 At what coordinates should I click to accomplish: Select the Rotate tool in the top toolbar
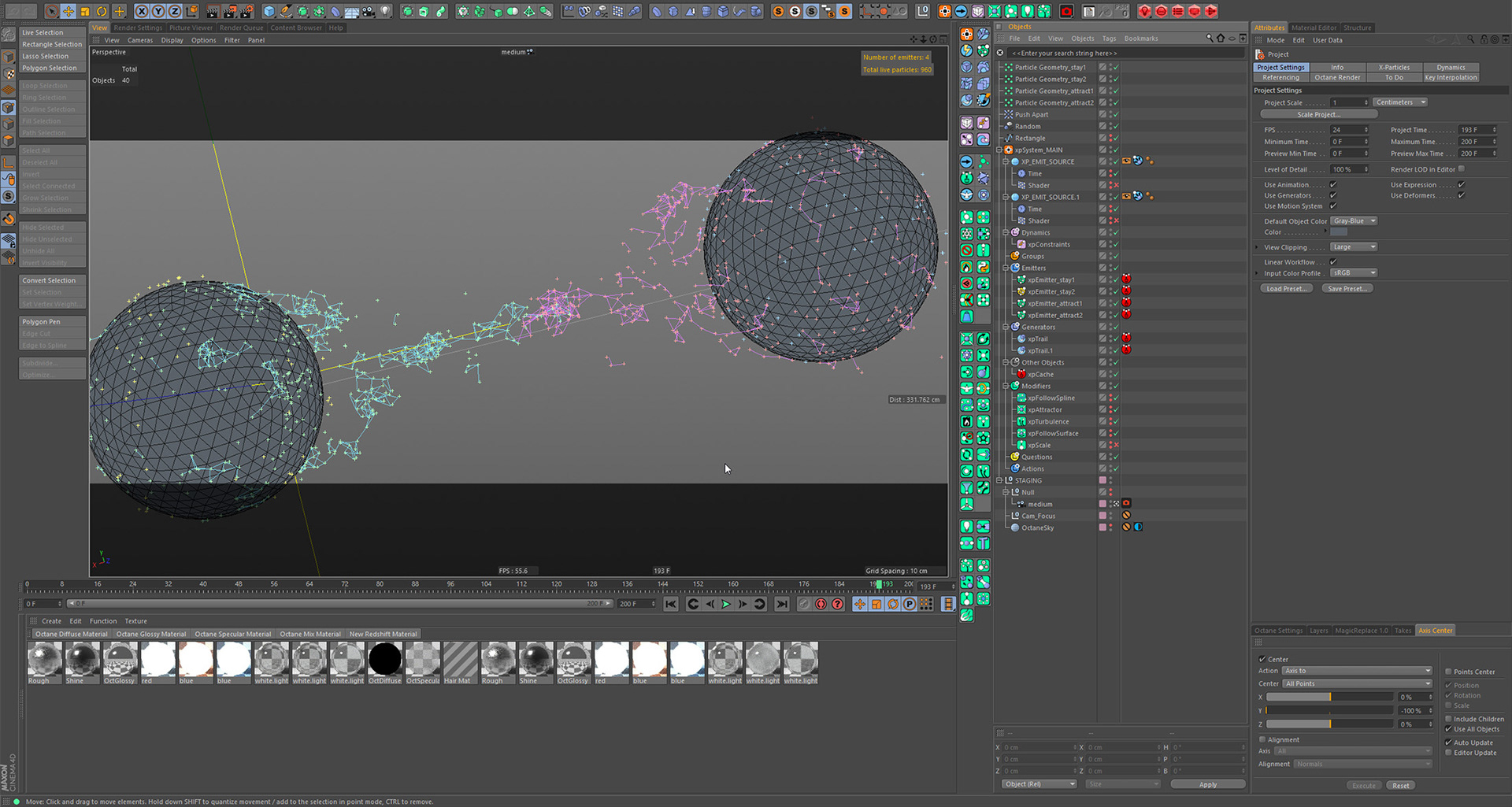102,11
